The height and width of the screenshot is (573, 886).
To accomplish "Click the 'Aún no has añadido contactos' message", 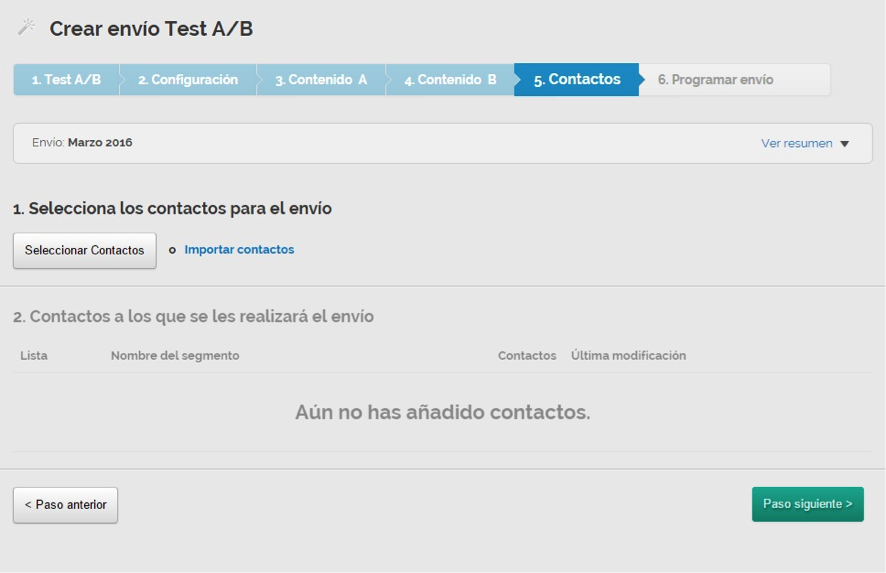I will [x=442, y=412].
